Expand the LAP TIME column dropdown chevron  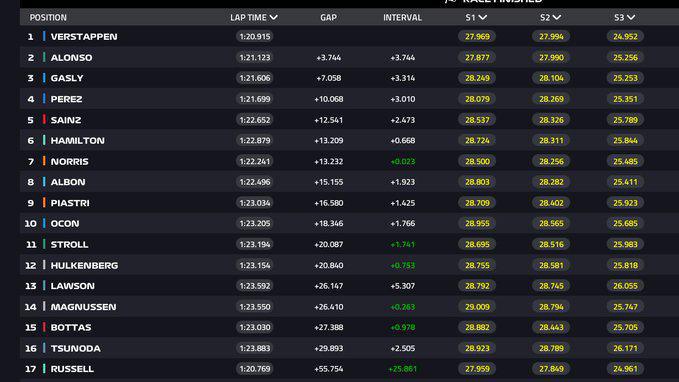click(x=273, y=18)
